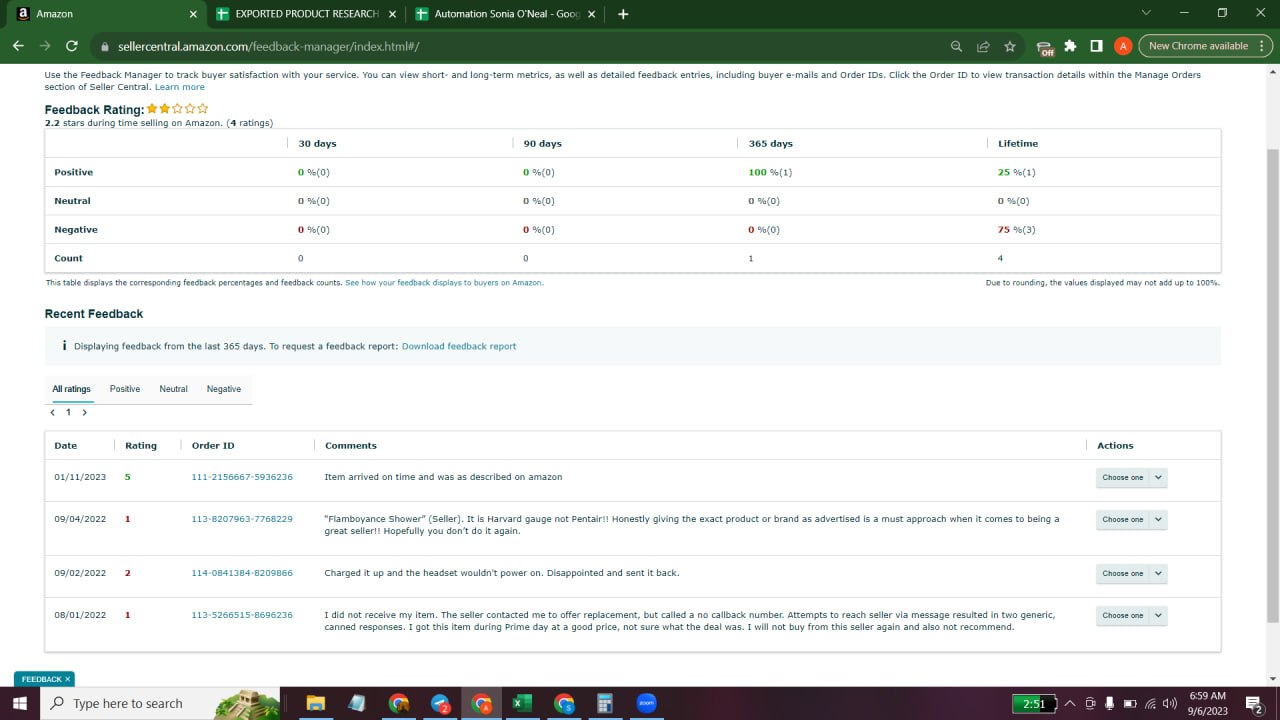Image resolution: width=1280 pixels, height=720 pixels.
Task: Open order 111-2156667-5936236
Action: click(x=242, y=477)
